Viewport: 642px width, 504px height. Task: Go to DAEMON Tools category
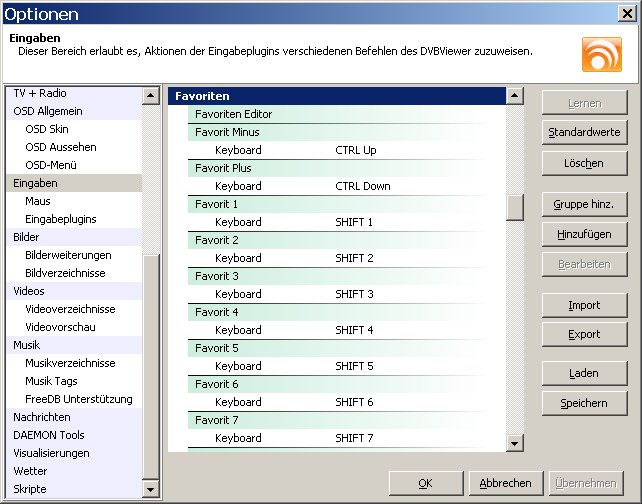point(49,435)
